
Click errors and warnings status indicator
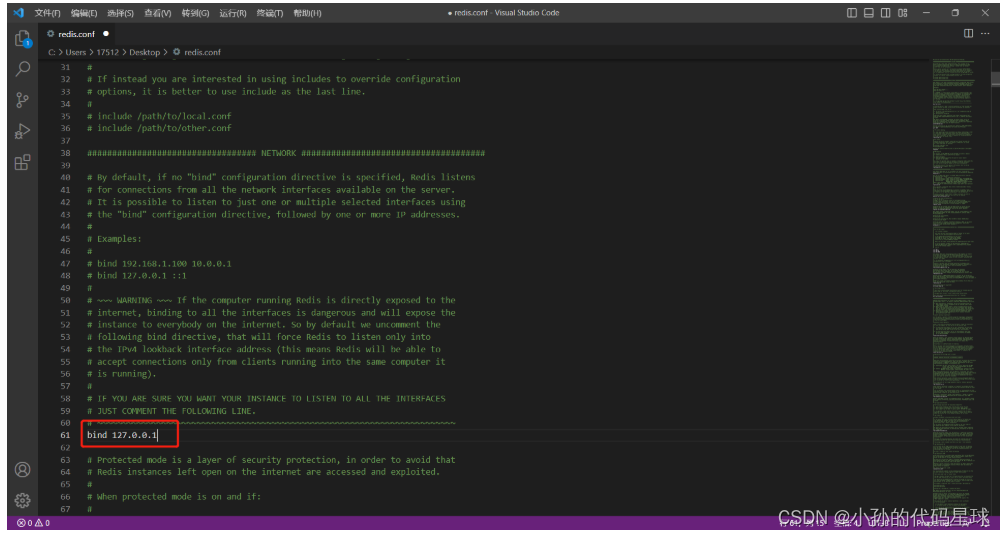pos(33,523)
